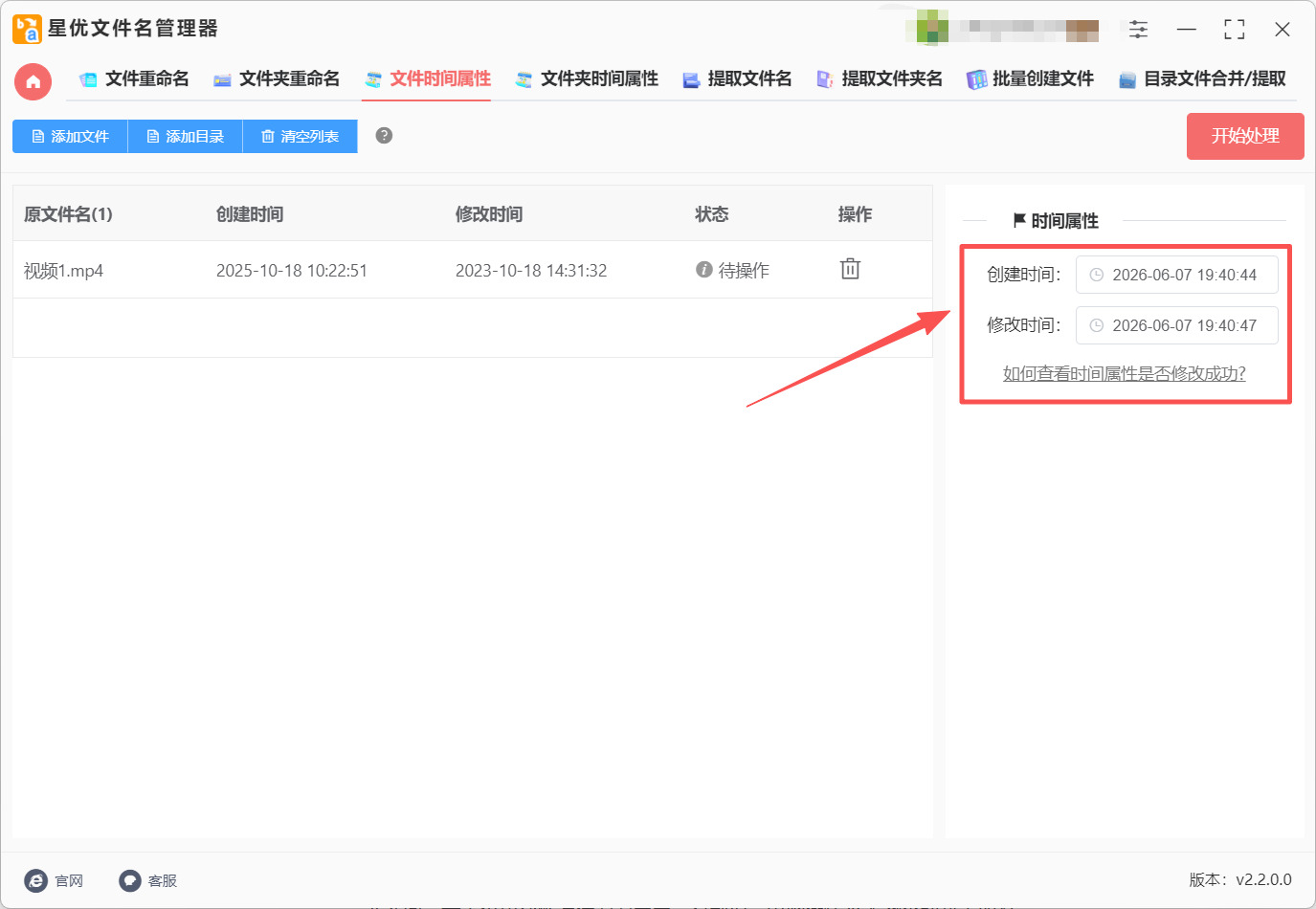This screenshot has width=1316, height=909.
Task: Open the 官网 website link
Action: click(x=54, y=880)
